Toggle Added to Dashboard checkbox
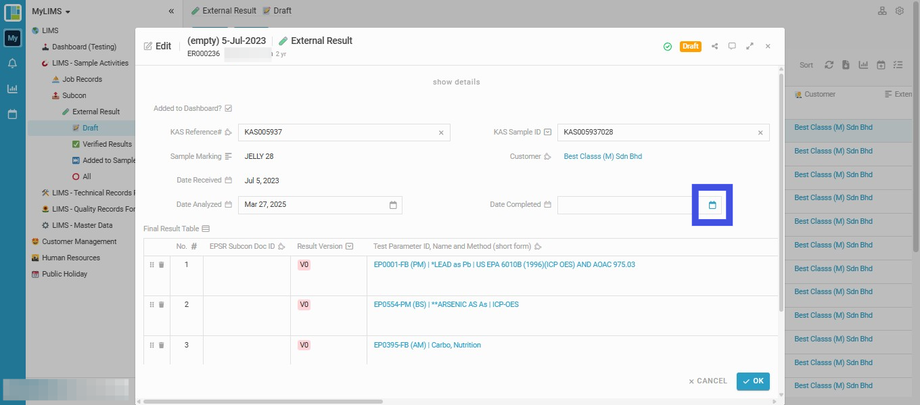 click(x=228, y=109)
